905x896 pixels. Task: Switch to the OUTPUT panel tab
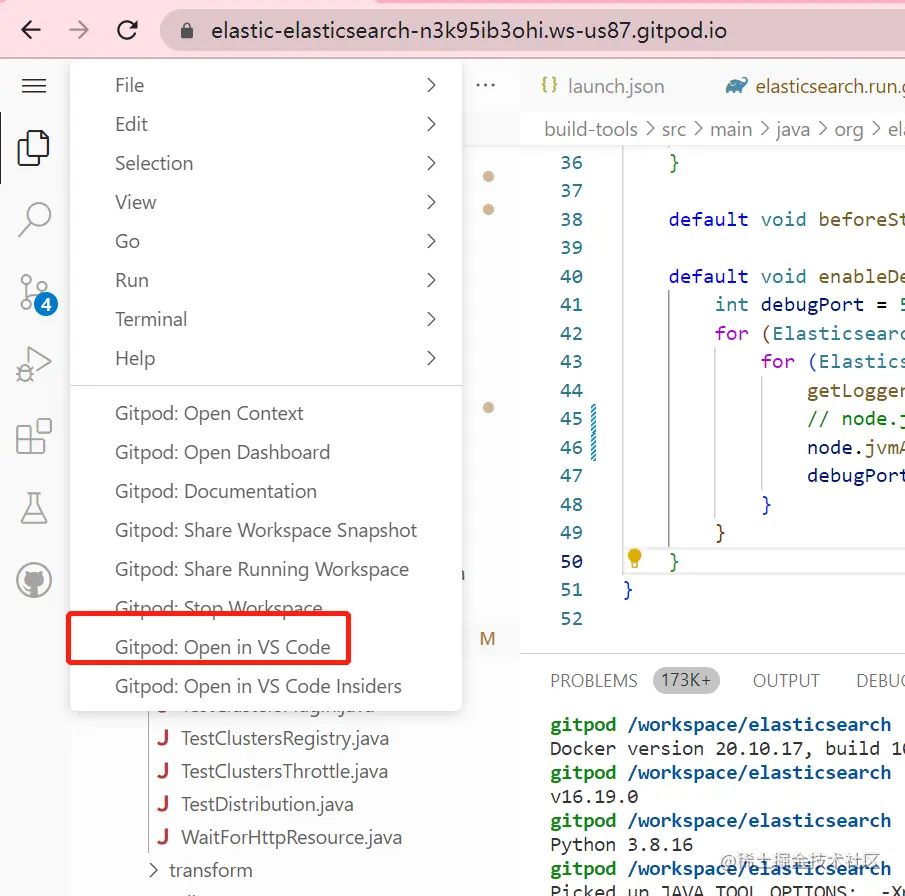tap(786, 680)
